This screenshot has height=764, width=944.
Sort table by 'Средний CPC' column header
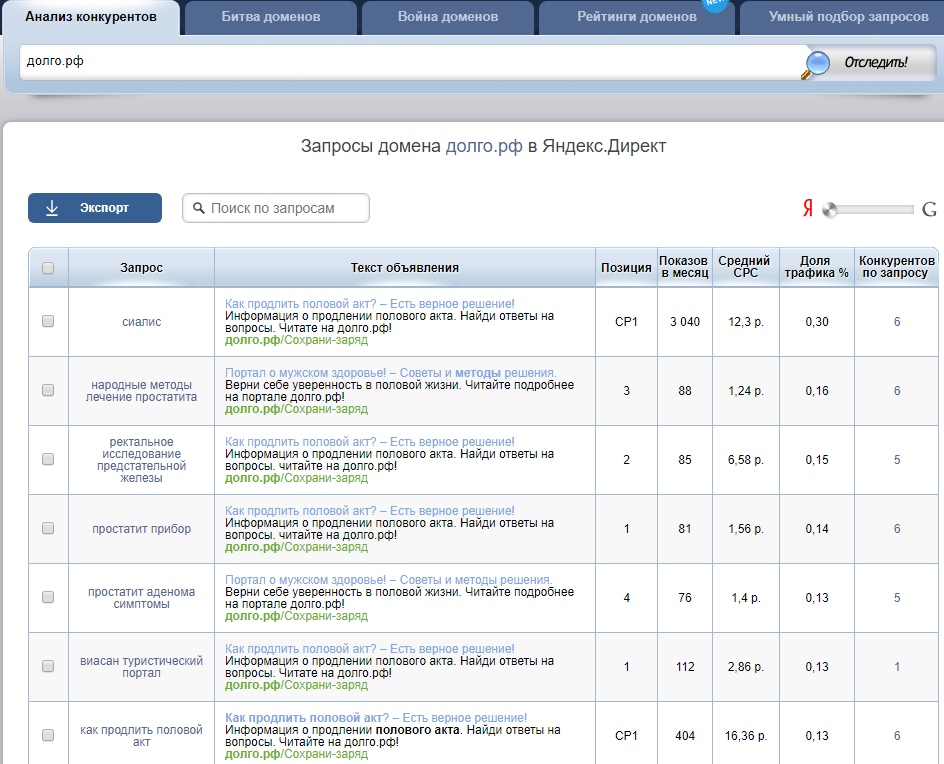(744, 267)
